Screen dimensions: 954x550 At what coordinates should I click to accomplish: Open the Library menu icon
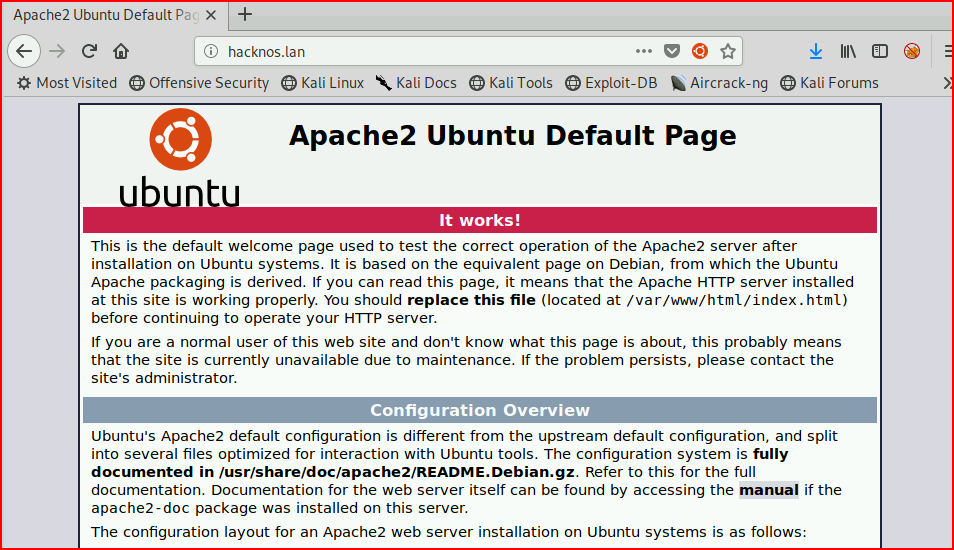(x=848, y=51)
